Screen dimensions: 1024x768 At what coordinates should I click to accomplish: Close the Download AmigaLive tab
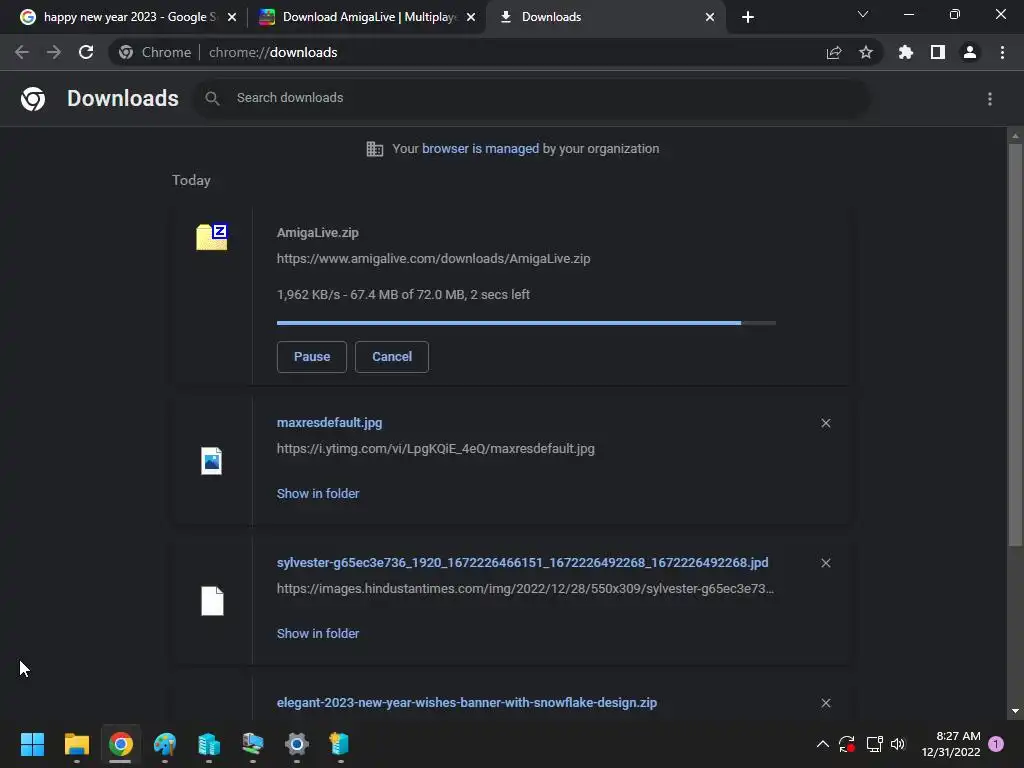[471, 18]
